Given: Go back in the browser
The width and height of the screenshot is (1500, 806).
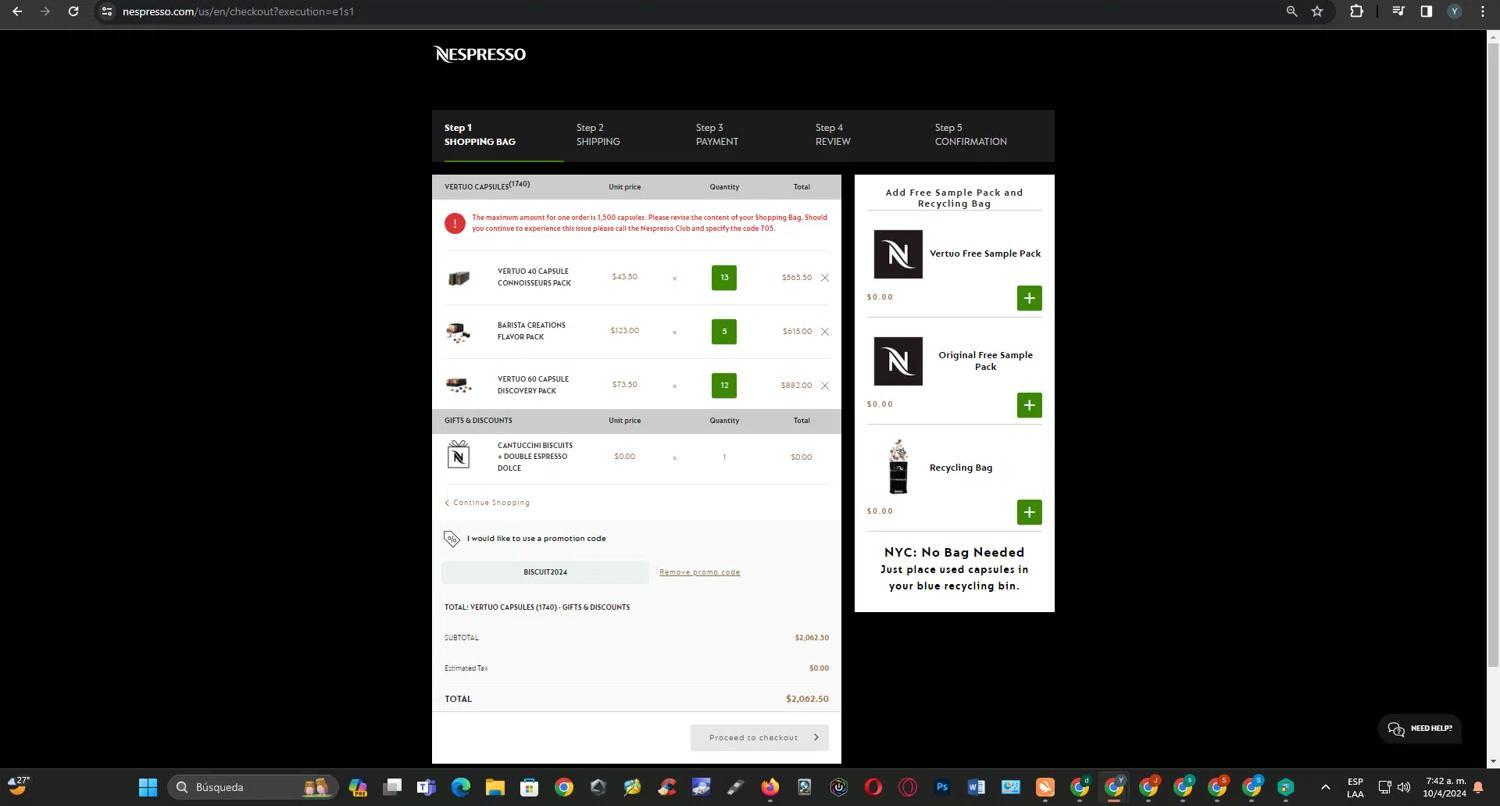Looking at the screenshot, I should (17, 11).
